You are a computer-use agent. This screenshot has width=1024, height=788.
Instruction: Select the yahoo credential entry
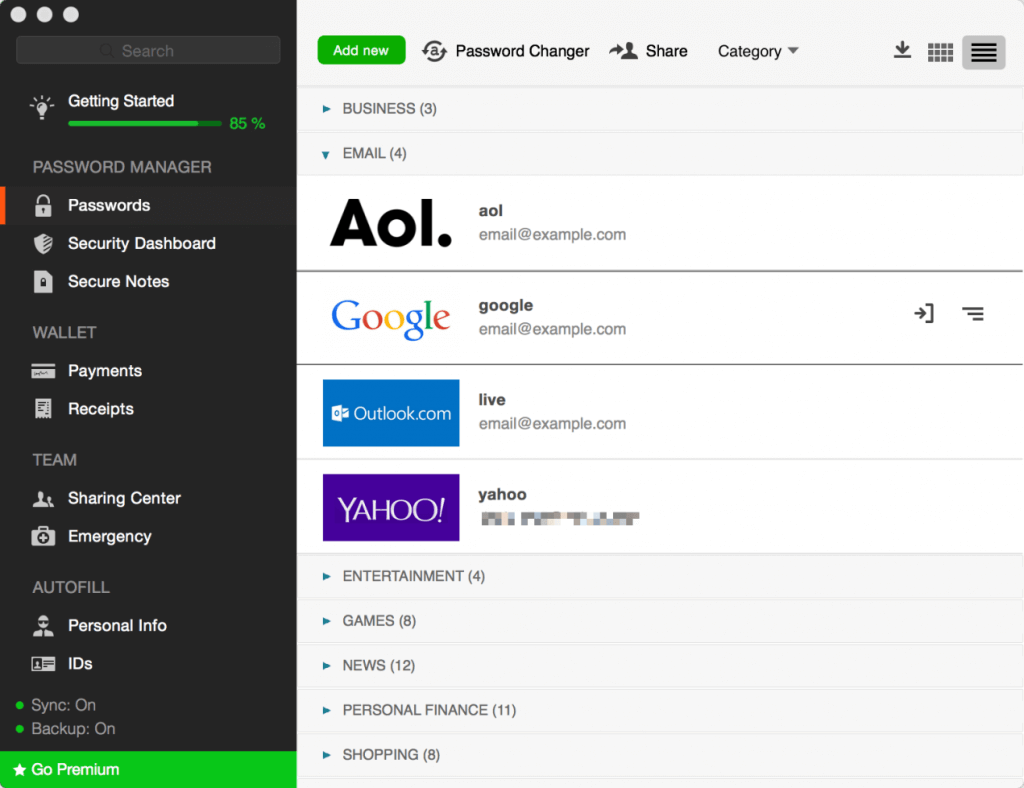[x=660, y=507]
